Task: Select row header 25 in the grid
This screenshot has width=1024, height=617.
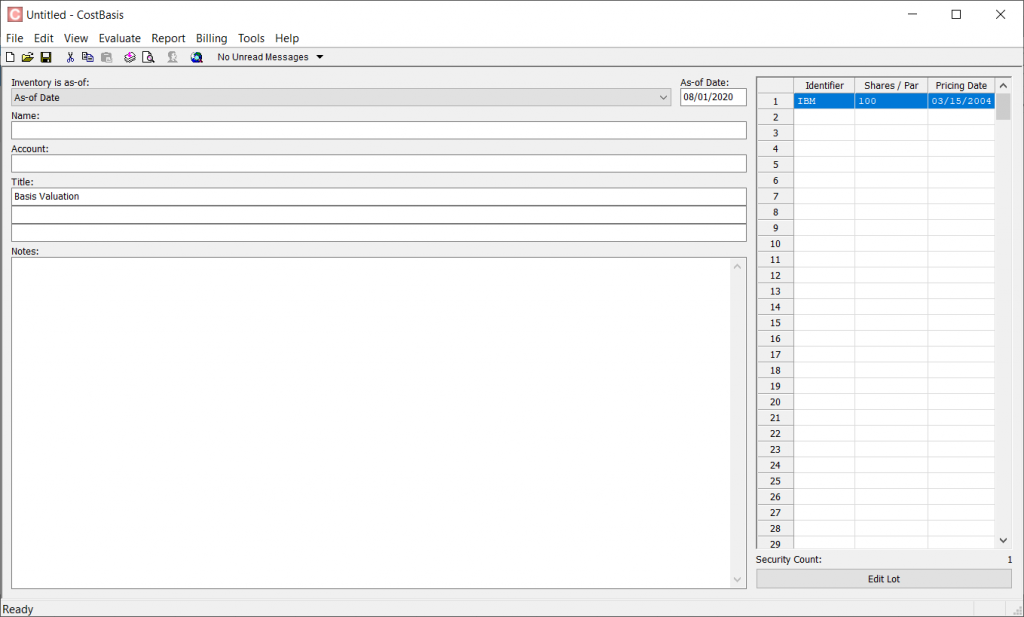Action: click(x=775, y=481)
